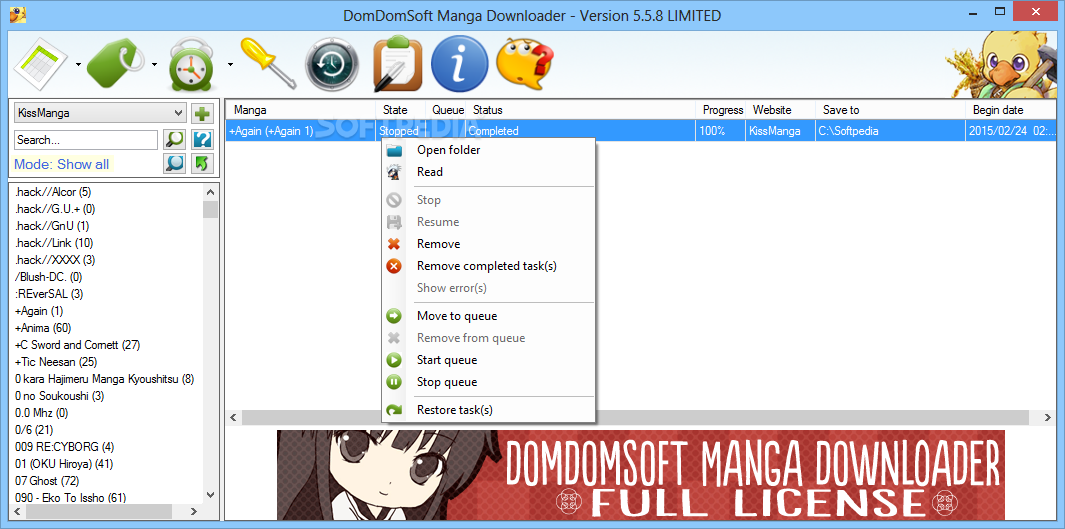Click the magnifier icon next to Mode: Show all
Viewport: 1065px width, 529px height.
pos(175,164)
